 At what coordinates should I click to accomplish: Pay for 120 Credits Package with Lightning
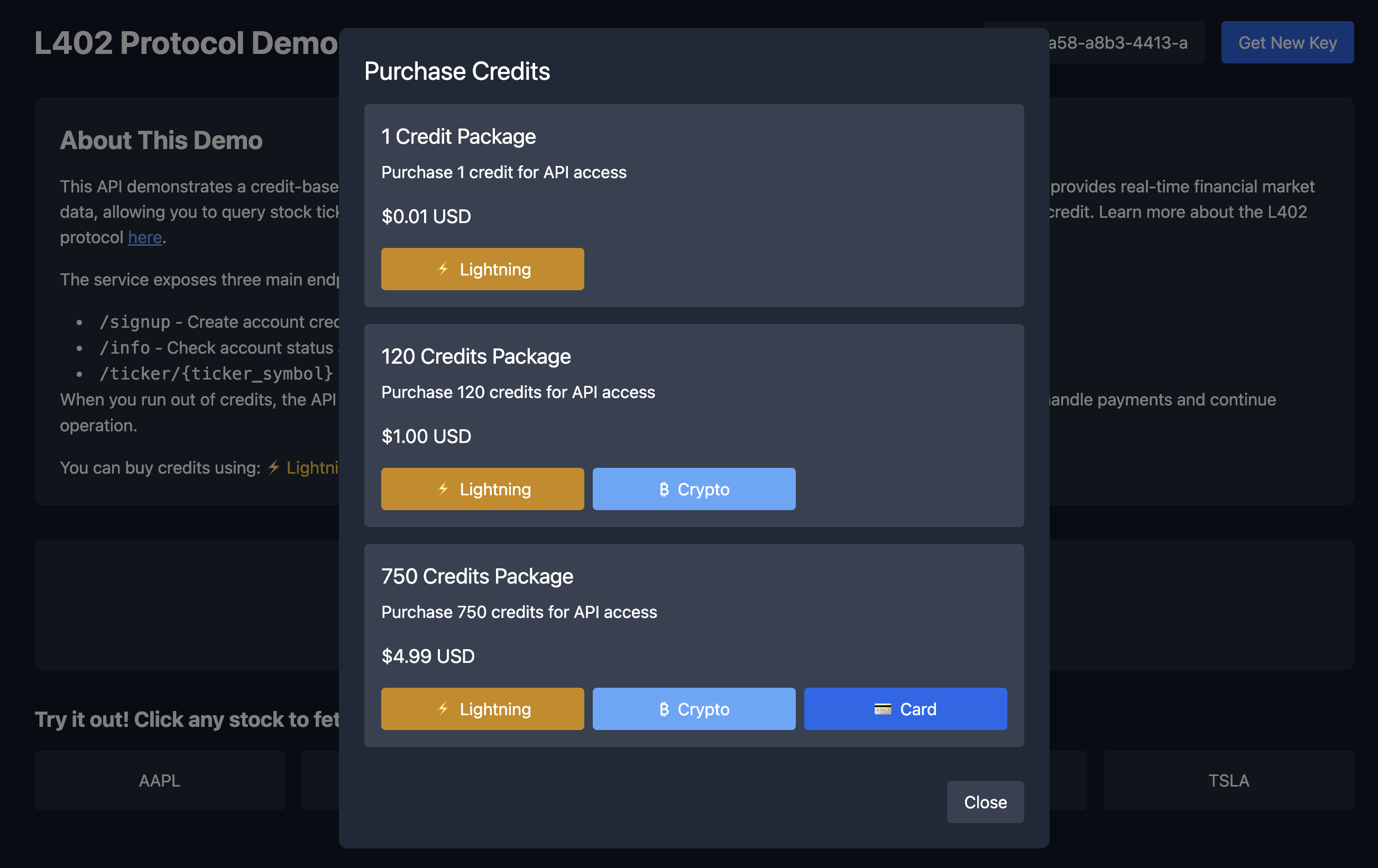tap(482, 488)
